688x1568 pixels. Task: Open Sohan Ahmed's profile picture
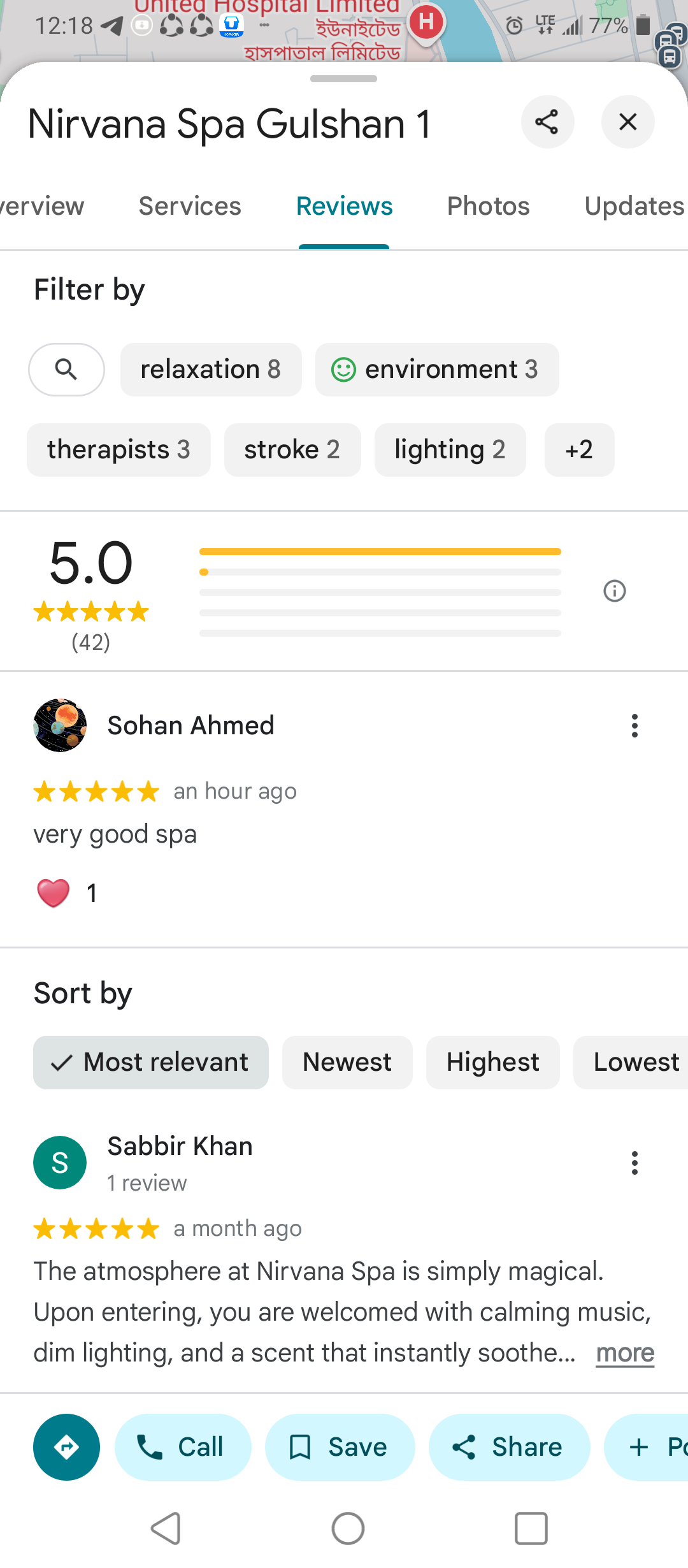60,725
